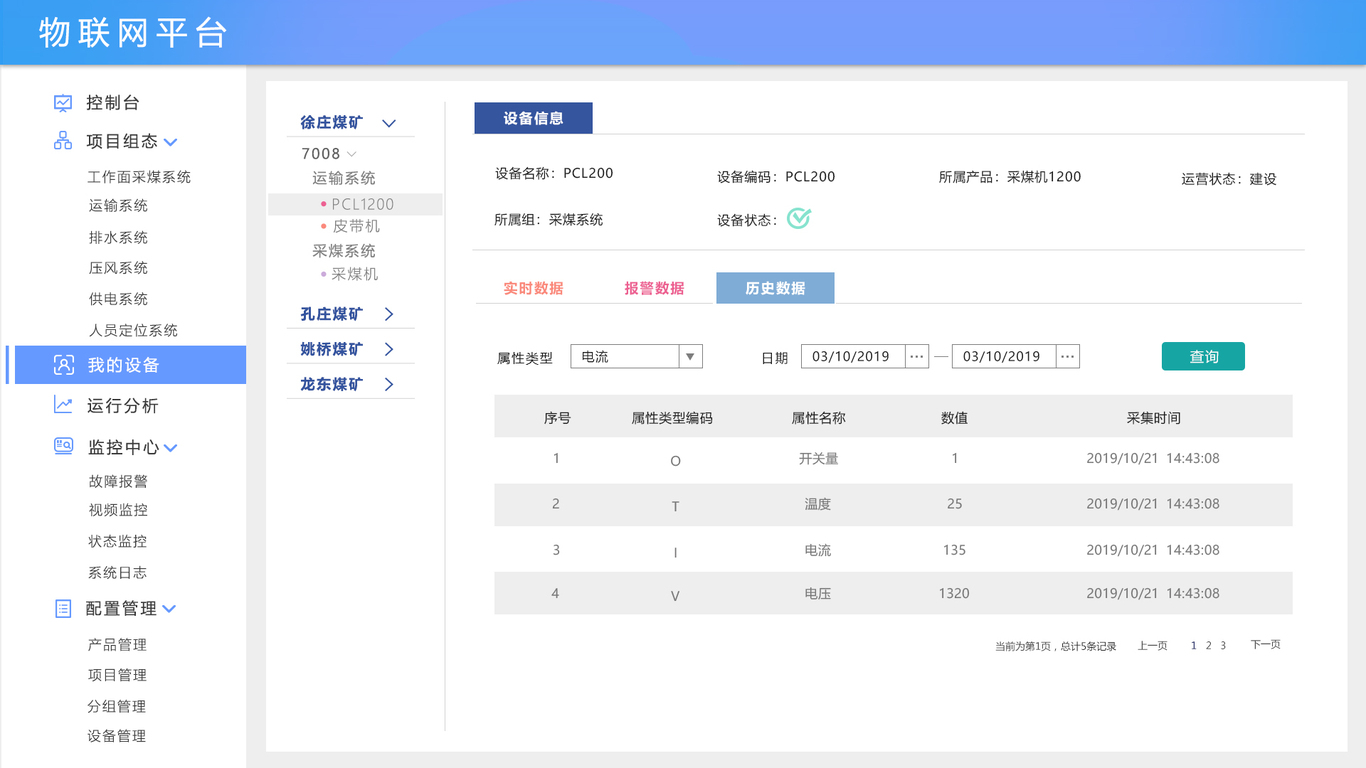The image size is (1366, 768).
Task: Select the 皮带机 tree node
Action: [x=356, y=226]
